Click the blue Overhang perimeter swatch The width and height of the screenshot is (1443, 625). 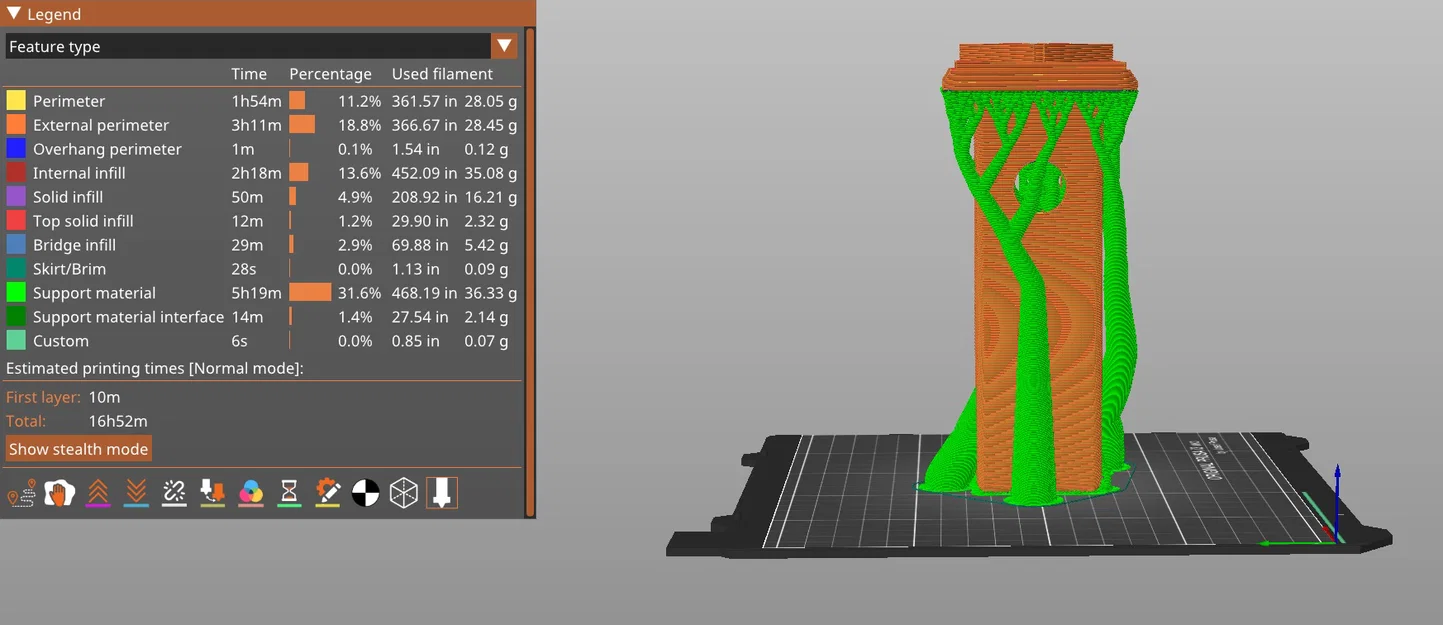tap(16, 149)
